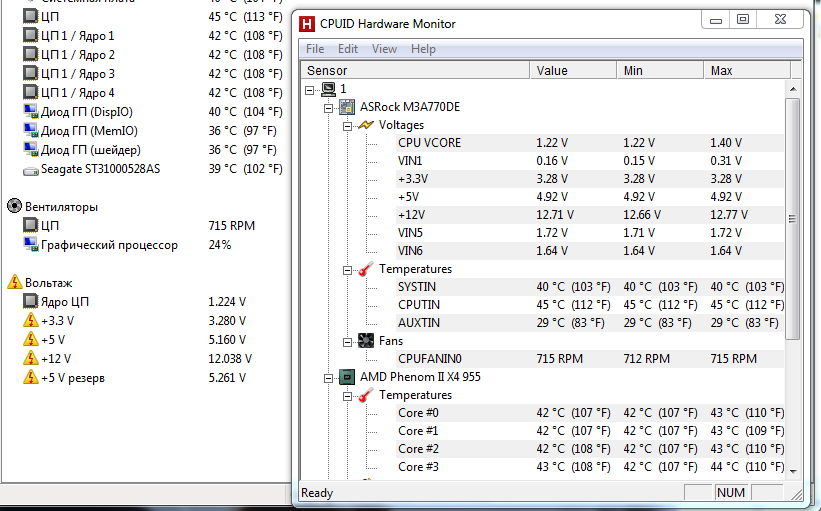Click monitor icon beside Диод ГП (MemIO)
Image resolution: width=821 pixels, height=511 pixels.
point(31,130)
